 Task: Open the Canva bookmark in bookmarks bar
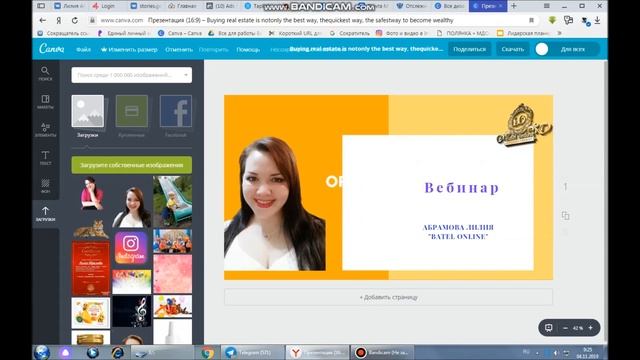(x=180, y=33)
